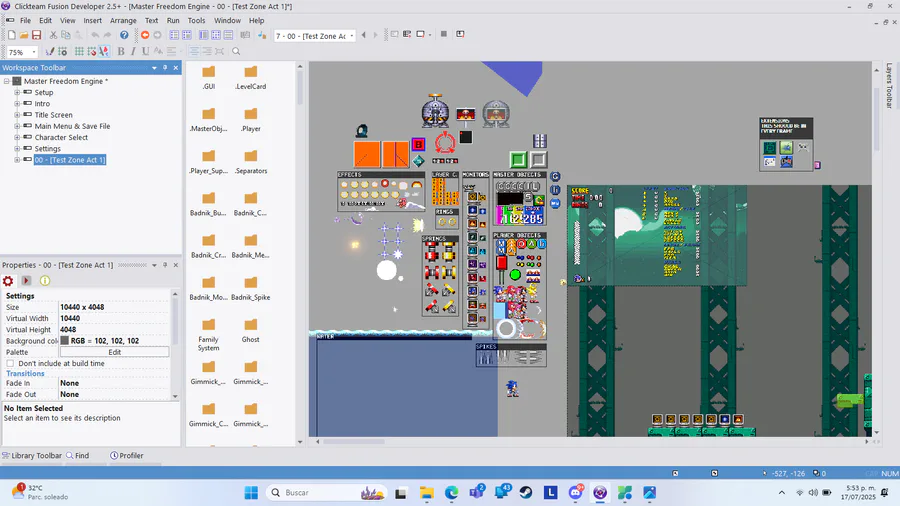The height and width of the screenshot is (506, 900).
Task: Toggle the highlighted font tool icon
Action: click(x=103, y=52)
